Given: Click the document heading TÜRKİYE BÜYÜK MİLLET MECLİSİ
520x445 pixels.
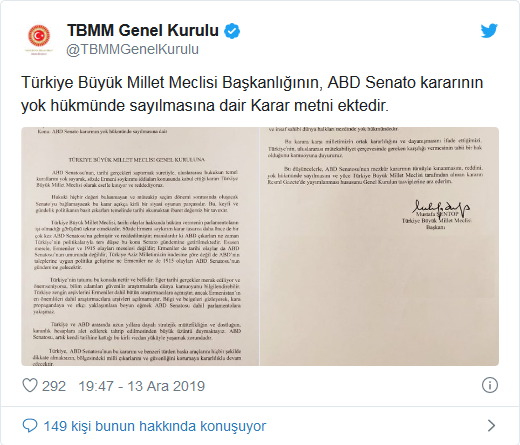Looking at the screenshot, I should [x=137, y=160].
